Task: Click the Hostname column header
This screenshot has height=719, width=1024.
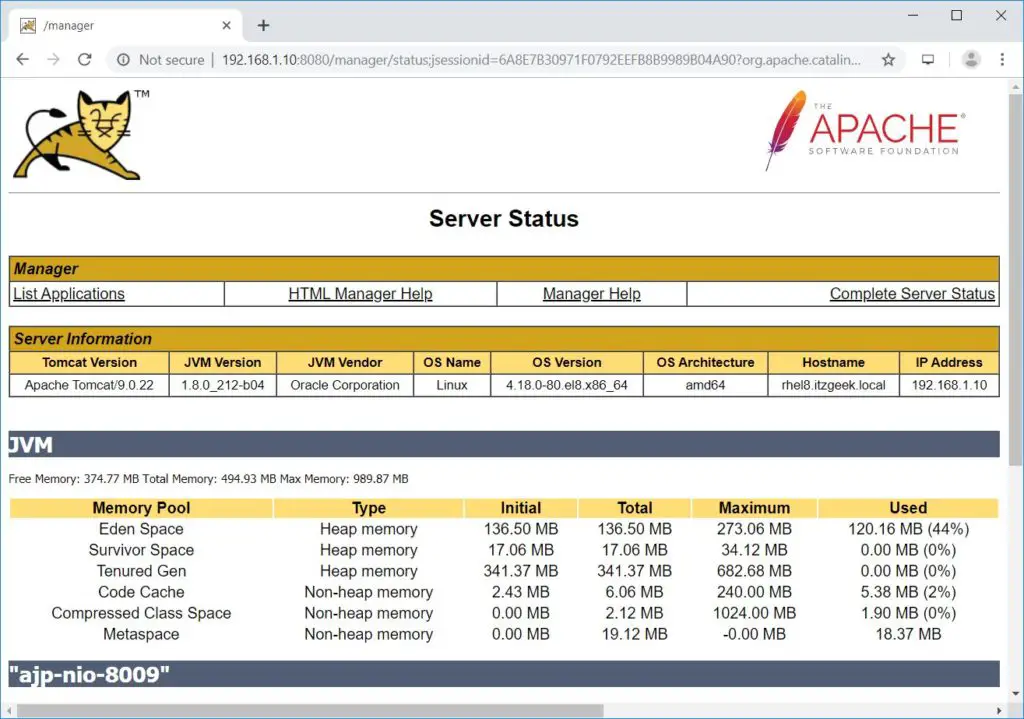Action: 833,362
